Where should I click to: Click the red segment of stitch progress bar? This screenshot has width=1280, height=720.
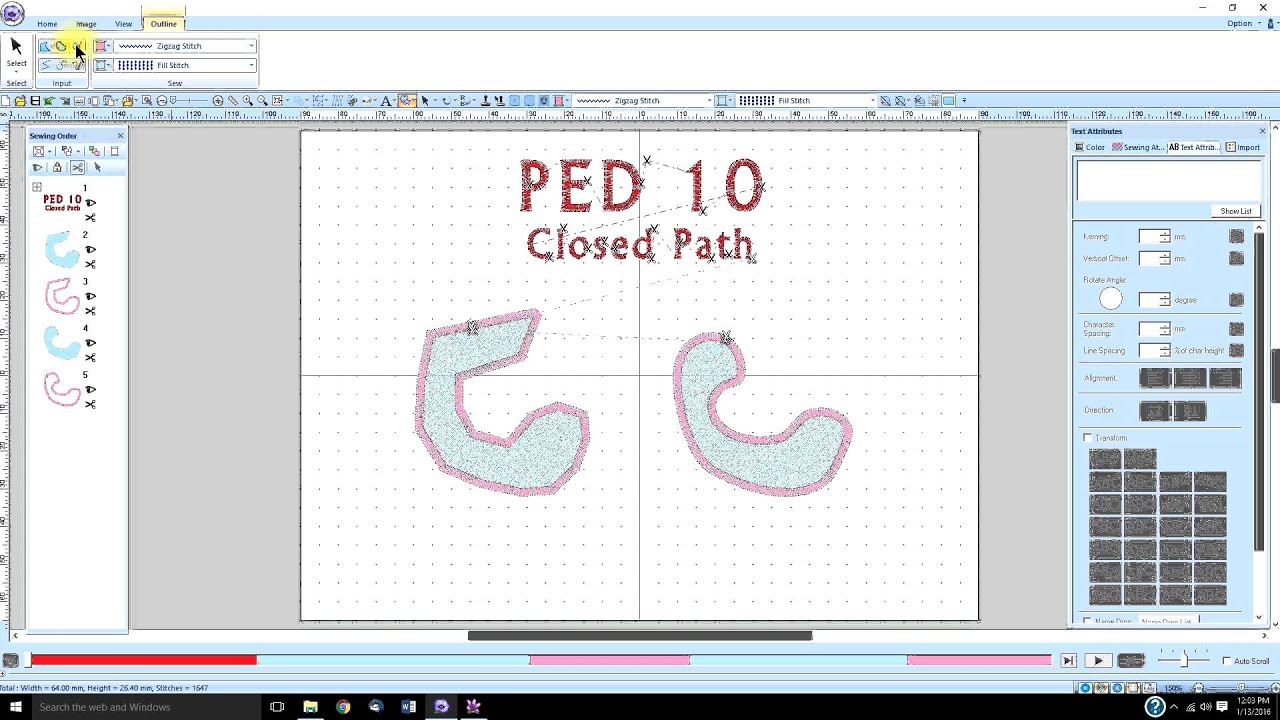tap(143, 660)
